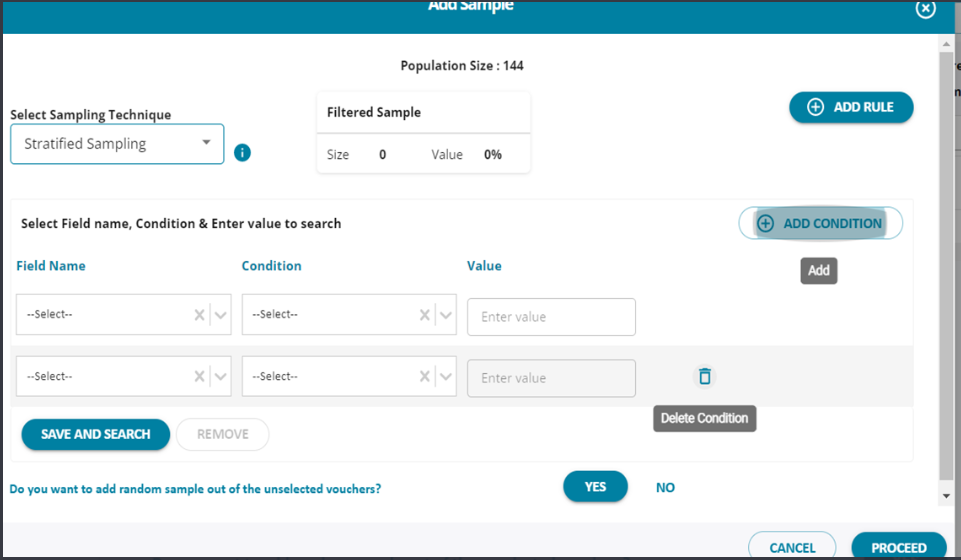This screenshot has height=560, width=961.
Task: Expand the first Condition dropdown
Action: click(446, 315)
